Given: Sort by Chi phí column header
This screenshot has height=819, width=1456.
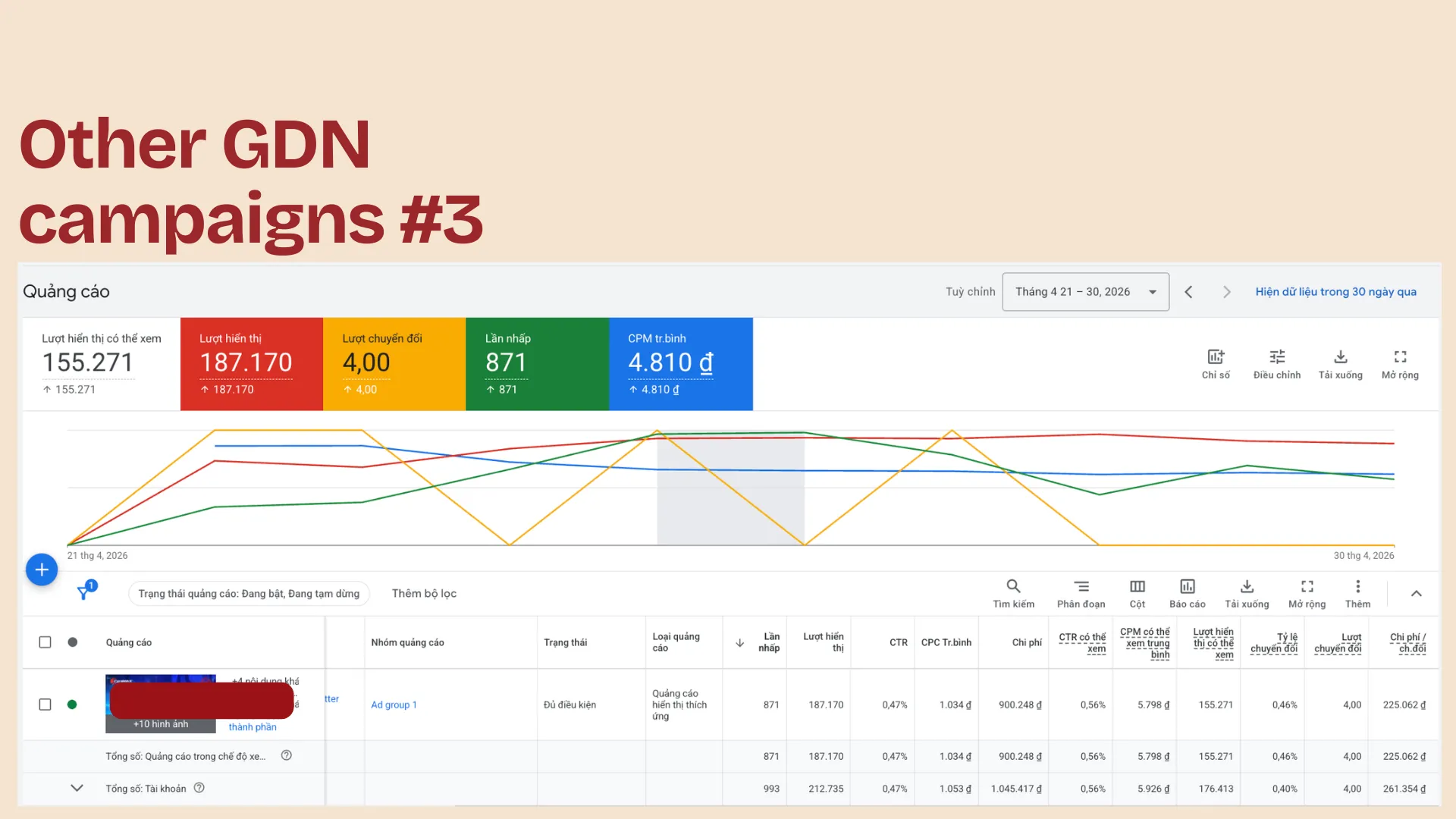Looking at the screenshot, I should click(x=1027, y=643).
